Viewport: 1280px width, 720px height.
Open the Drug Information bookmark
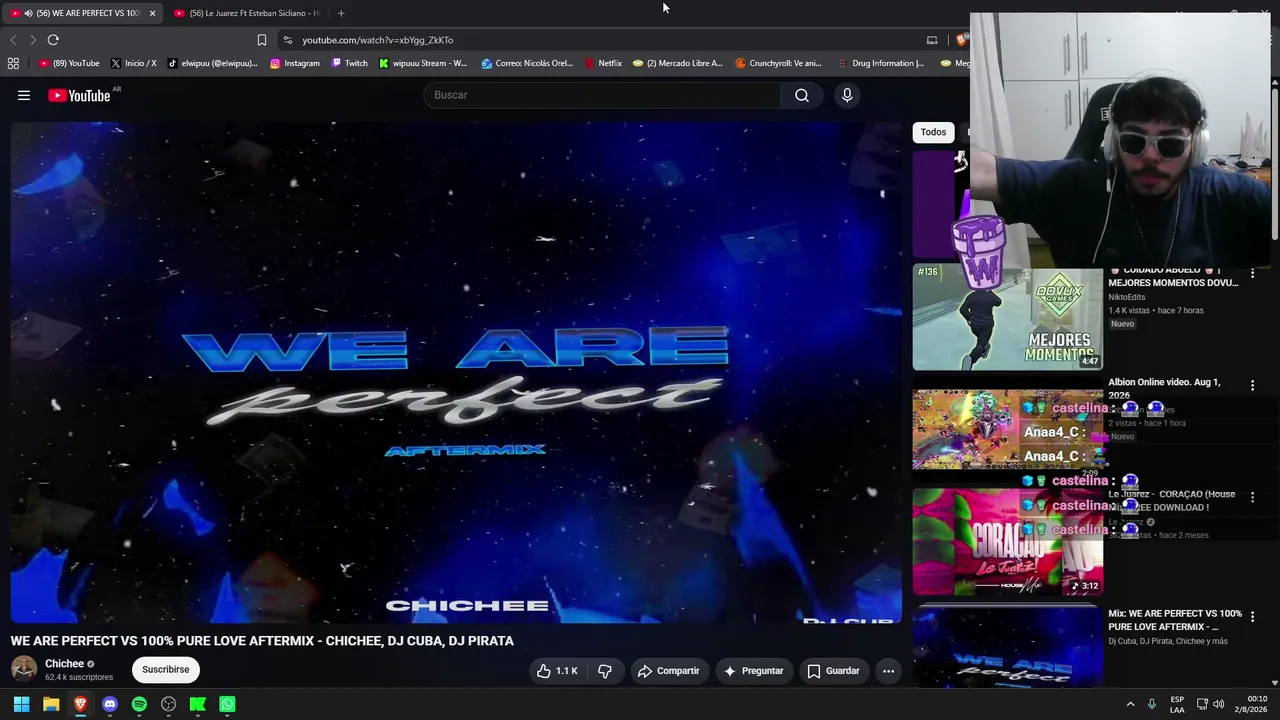[881, 63]
